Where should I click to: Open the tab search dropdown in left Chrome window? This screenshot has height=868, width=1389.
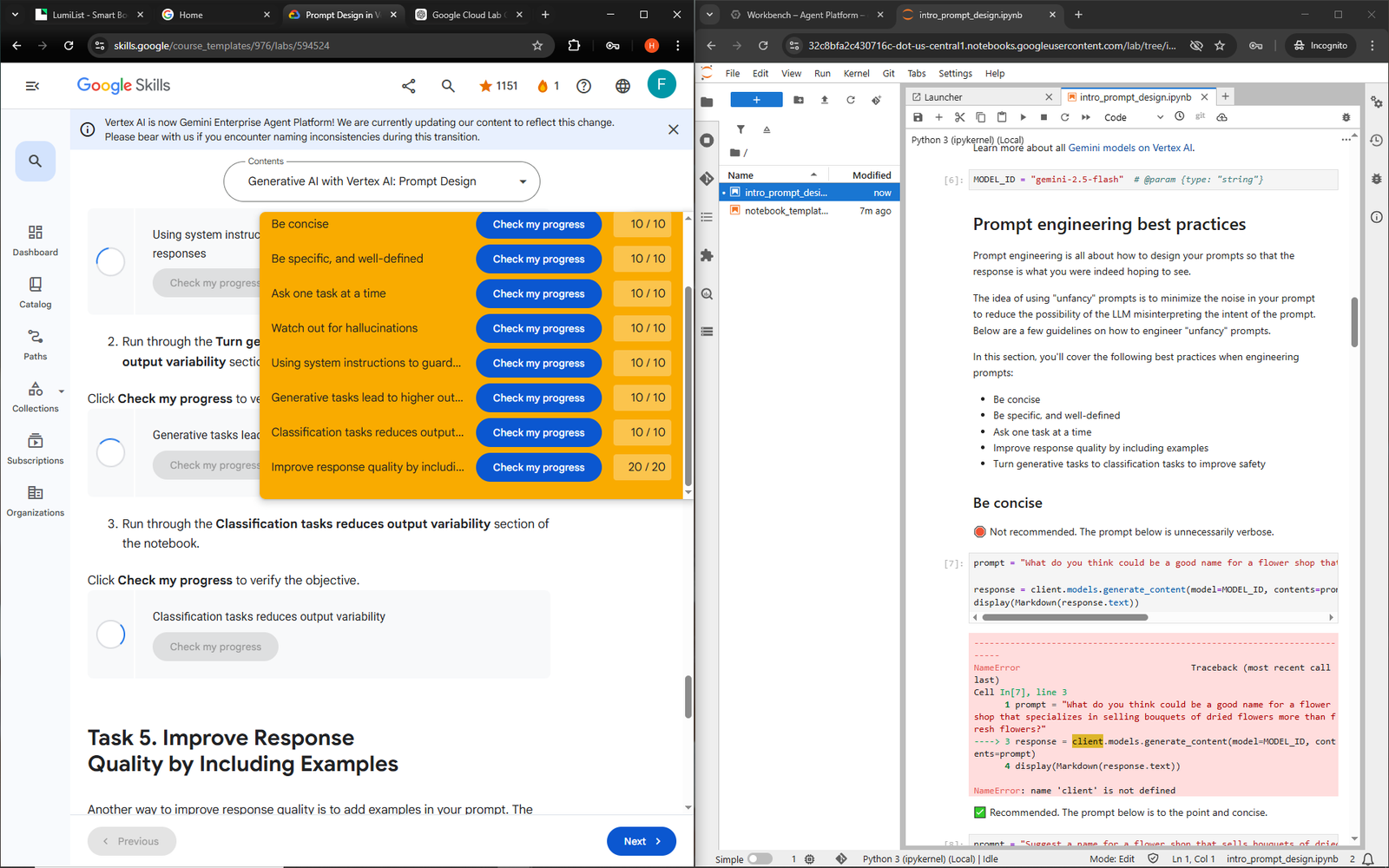click(x=15, y=15)
